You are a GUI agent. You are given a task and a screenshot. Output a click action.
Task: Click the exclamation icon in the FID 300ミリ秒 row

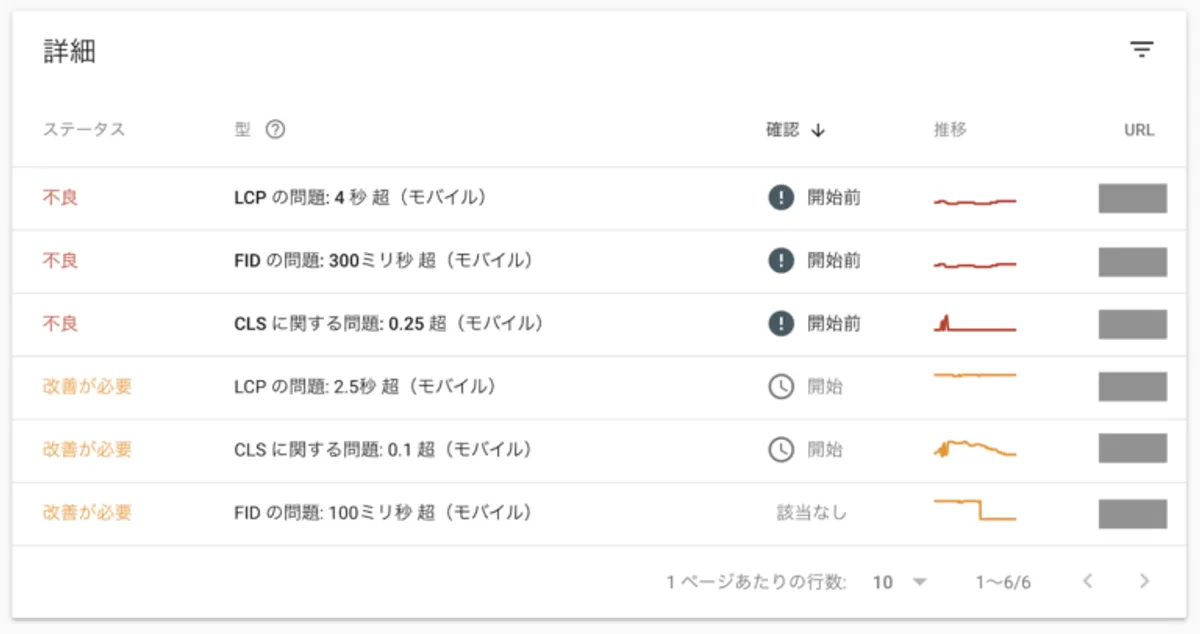781,261
